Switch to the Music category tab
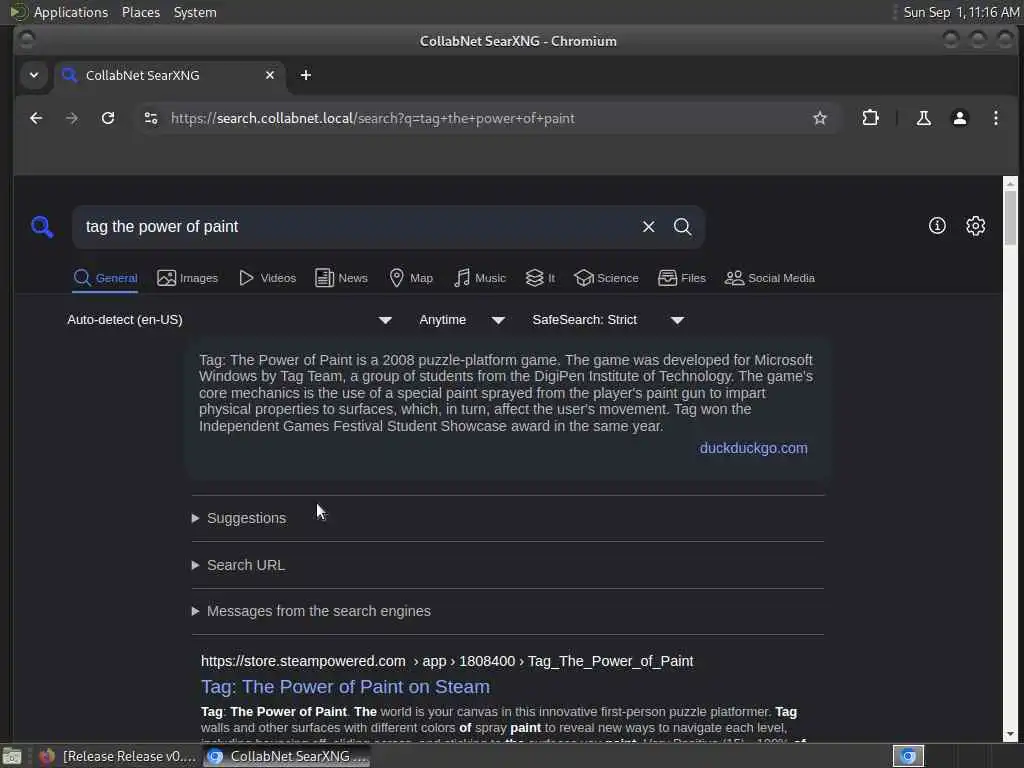 click(480, 278)
